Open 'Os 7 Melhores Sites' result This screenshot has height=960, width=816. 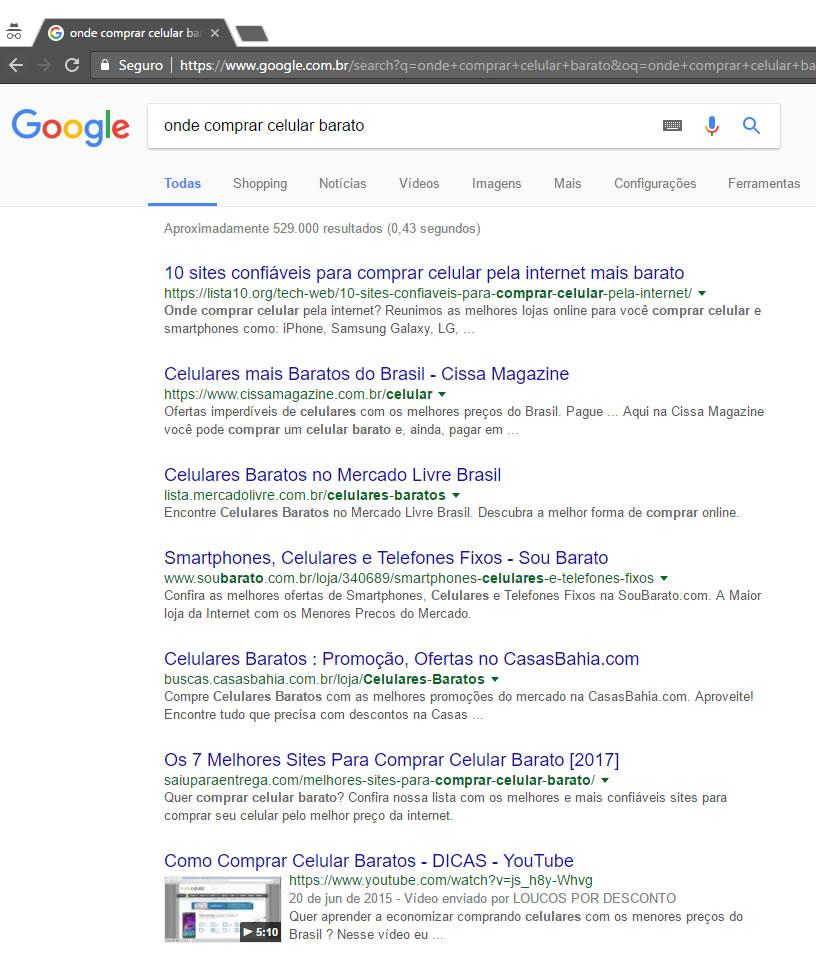pyautogui.click(x=392, y=760)
